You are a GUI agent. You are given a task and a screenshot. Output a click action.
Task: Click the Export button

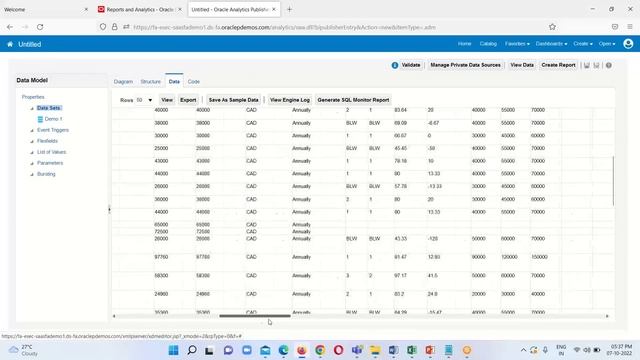click(x=188, y=100)
